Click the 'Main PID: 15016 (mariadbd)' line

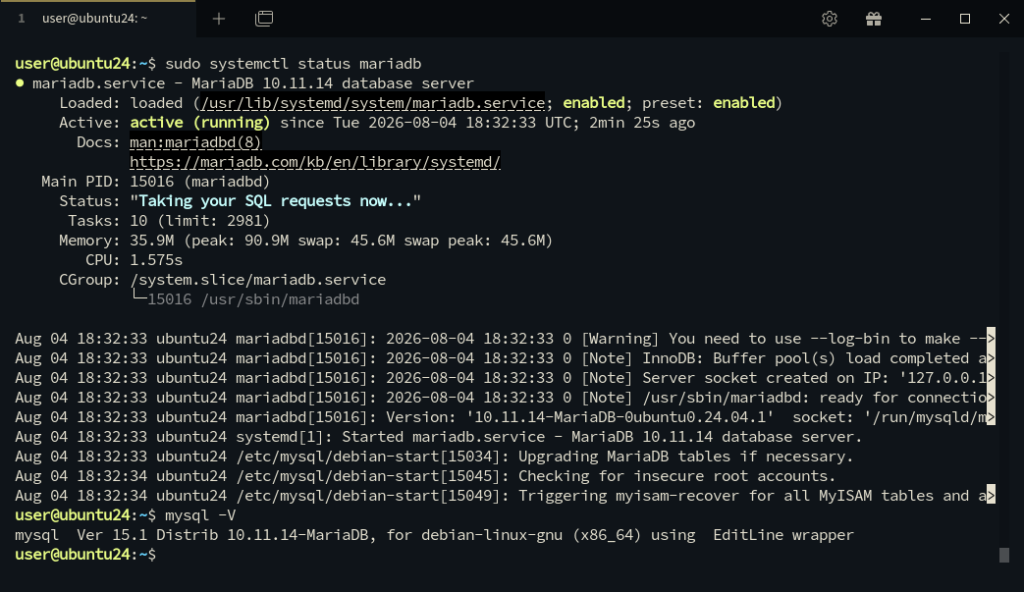pyautogui.click(x=155, y=182)
